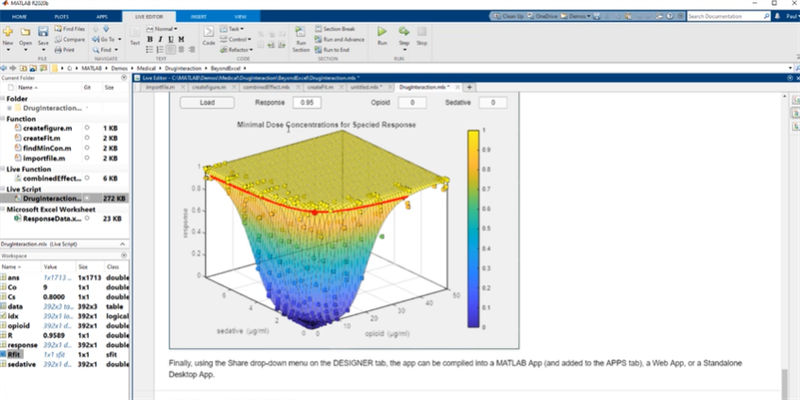Select center text alignment
Viewport: 800px width, 400px height.
pos(181,49)
